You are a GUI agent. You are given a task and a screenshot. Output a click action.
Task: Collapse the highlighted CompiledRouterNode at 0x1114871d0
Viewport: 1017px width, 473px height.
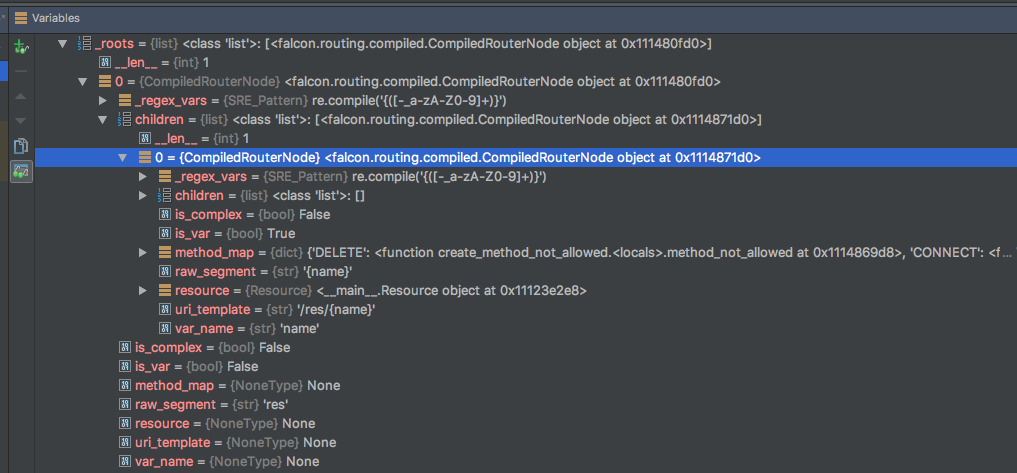coord(123,158)
